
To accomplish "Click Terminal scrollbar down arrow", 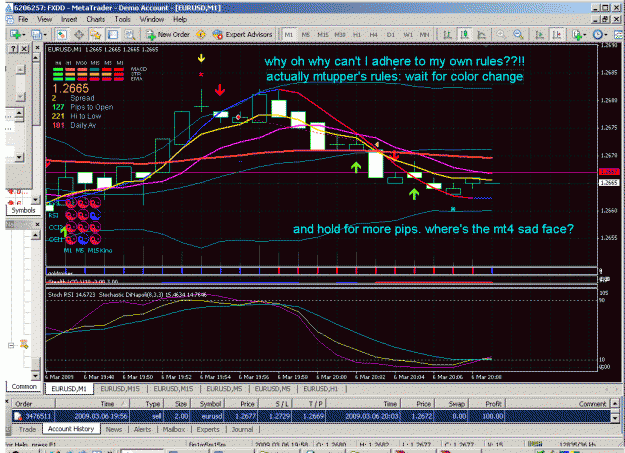I will 615,418.
